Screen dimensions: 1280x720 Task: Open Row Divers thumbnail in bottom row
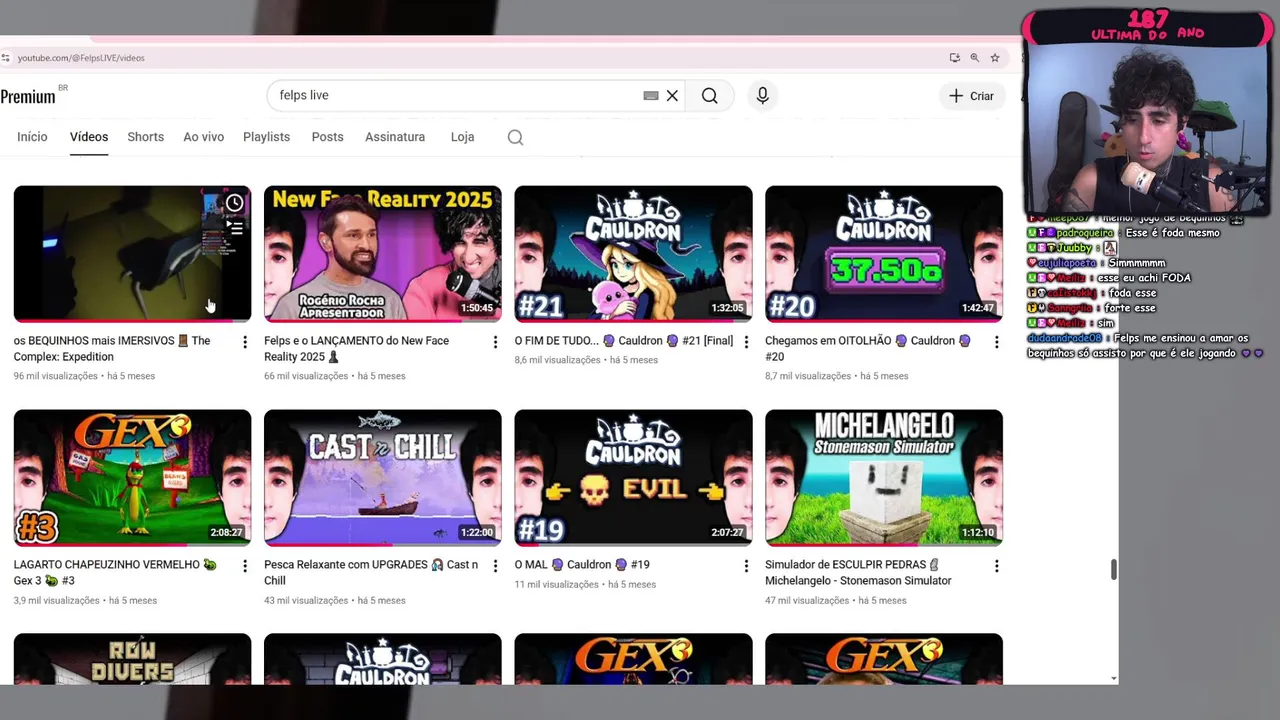(132, 659)
